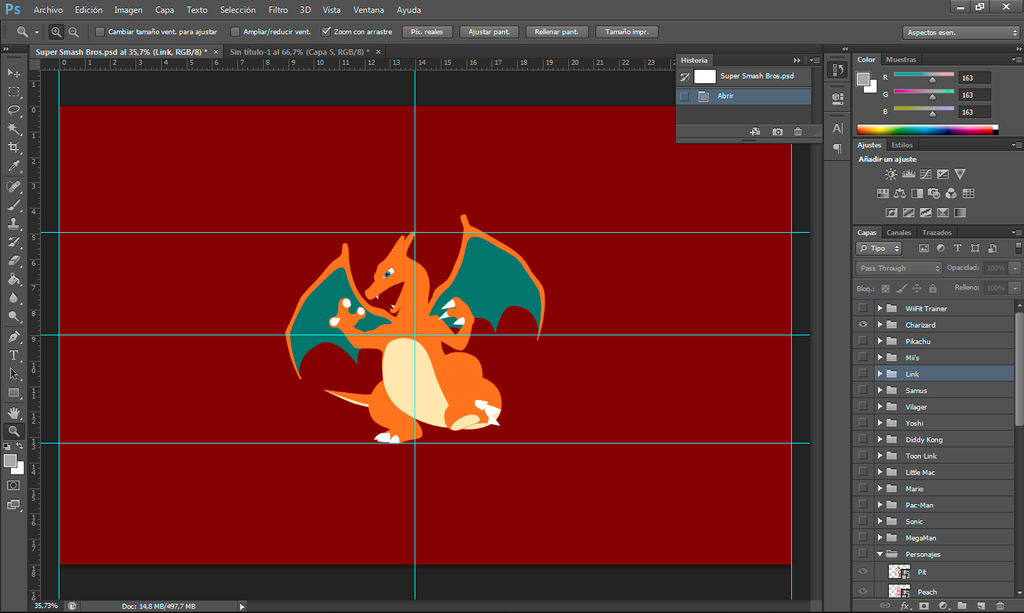Add a Levels adjustment
This screenshot has height=613, width=1024.
click(908, 174)
